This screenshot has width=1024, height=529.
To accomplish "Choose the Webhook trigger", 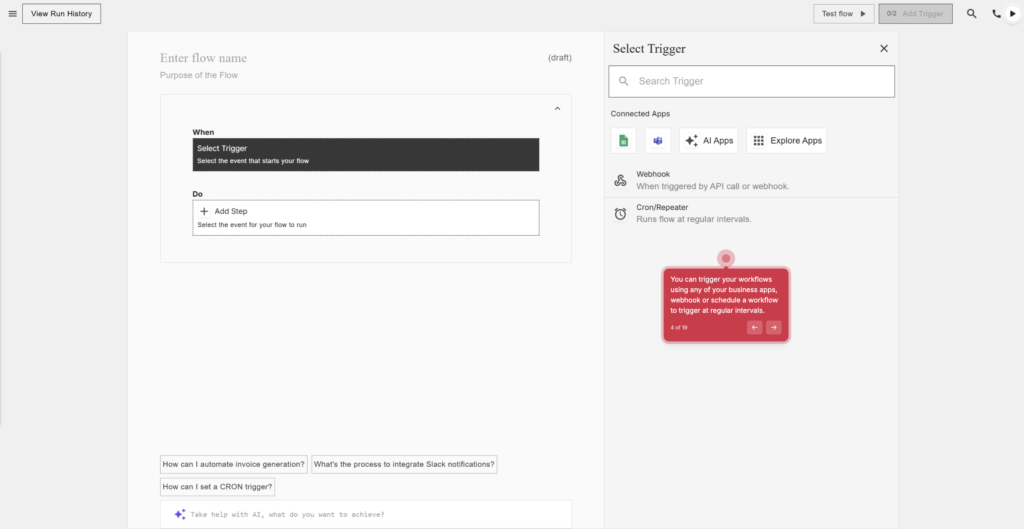I will [x=752, y=180].
